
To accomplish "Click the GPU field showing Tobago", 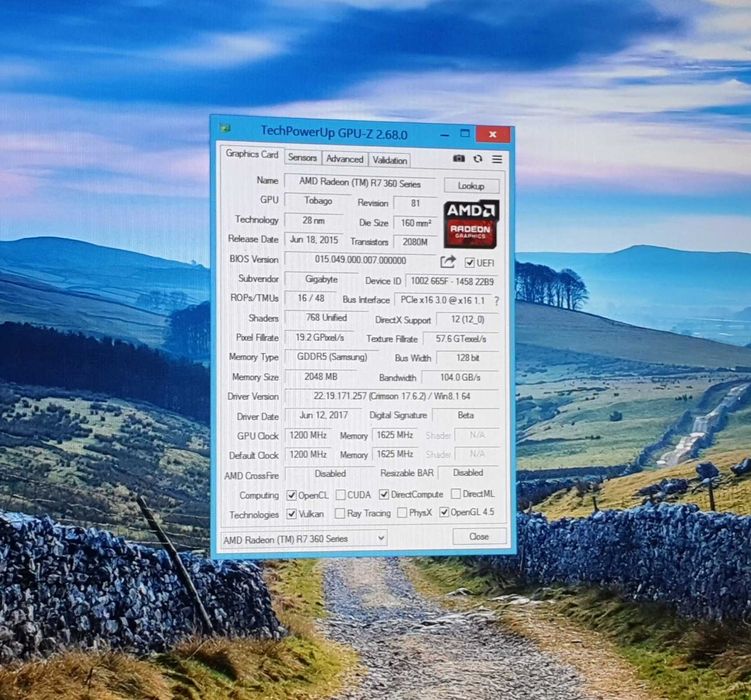I will point(318,201).
